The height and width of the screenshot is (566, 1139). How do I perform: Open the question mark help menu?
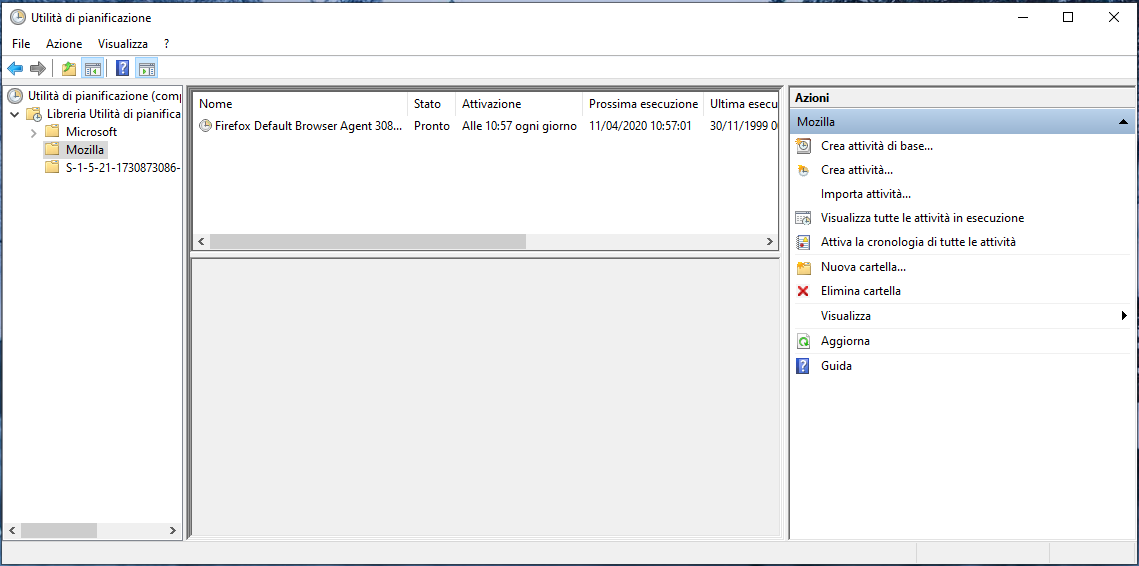[x=166, y=44]
